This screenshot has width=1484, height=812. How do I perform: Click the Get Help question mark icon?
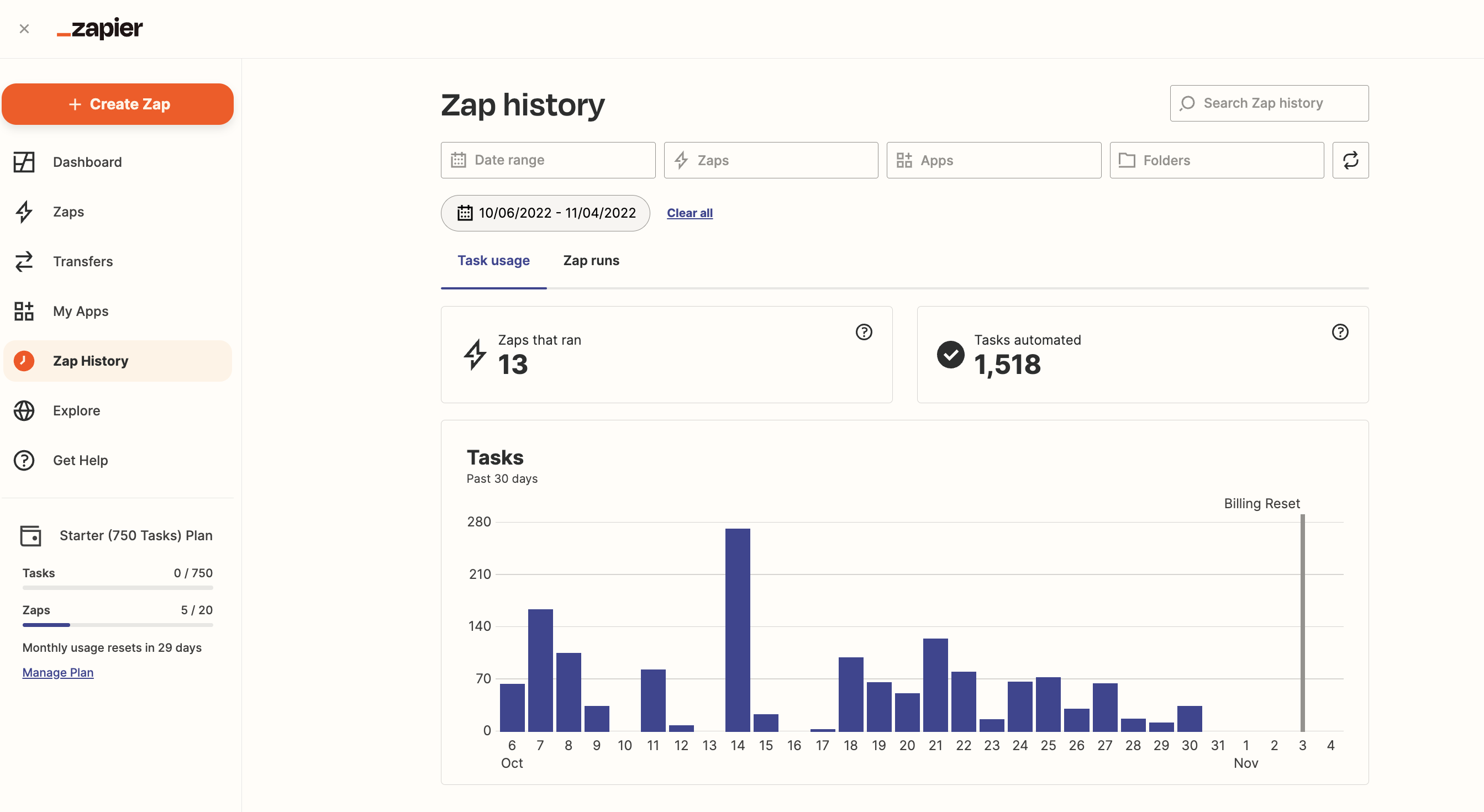pos(24,460)
